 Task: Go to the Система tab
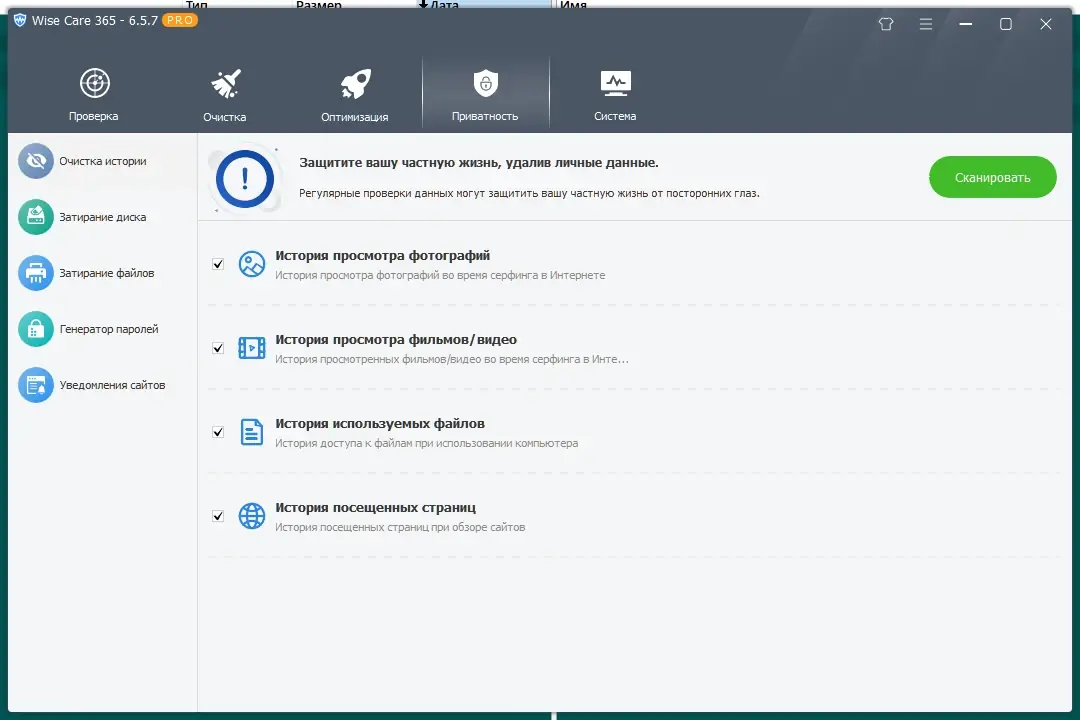click(x=615, y=94)
